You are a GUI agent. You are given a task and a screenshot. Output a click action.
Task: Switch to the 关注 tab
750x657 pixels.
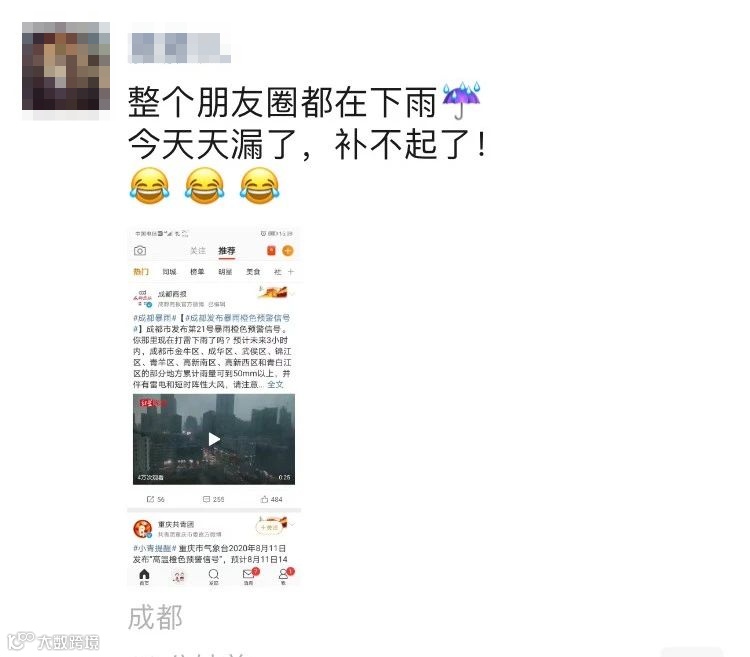pos(198,251)
